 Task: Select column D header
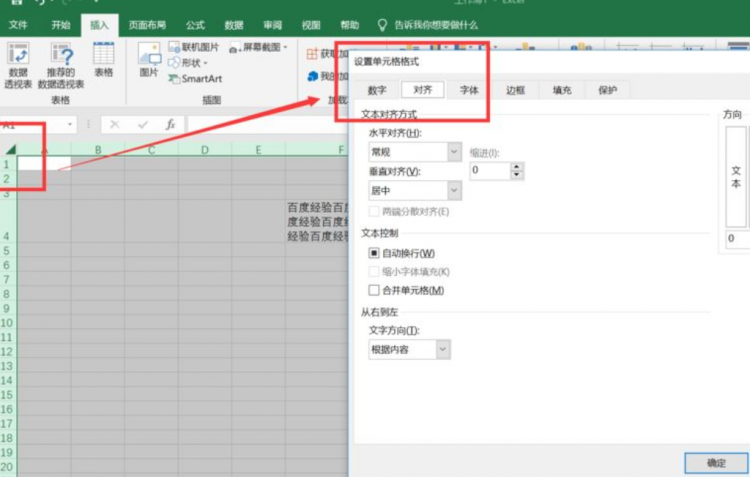click(205, 150)
